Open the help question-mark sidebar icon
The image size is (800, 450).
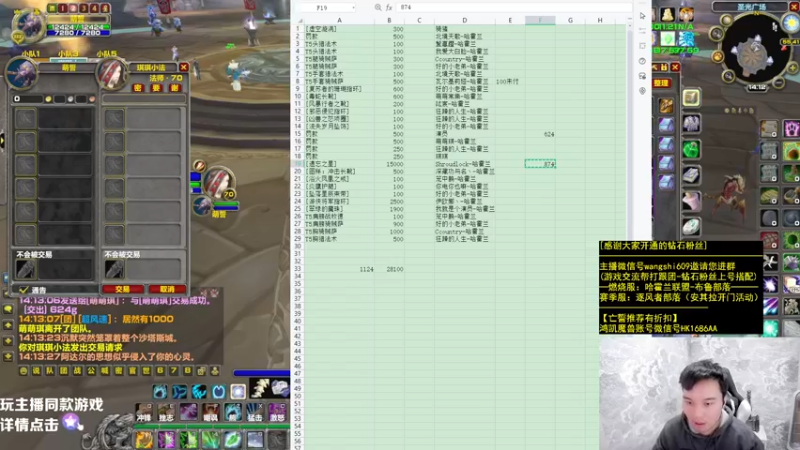pos(642,61)
